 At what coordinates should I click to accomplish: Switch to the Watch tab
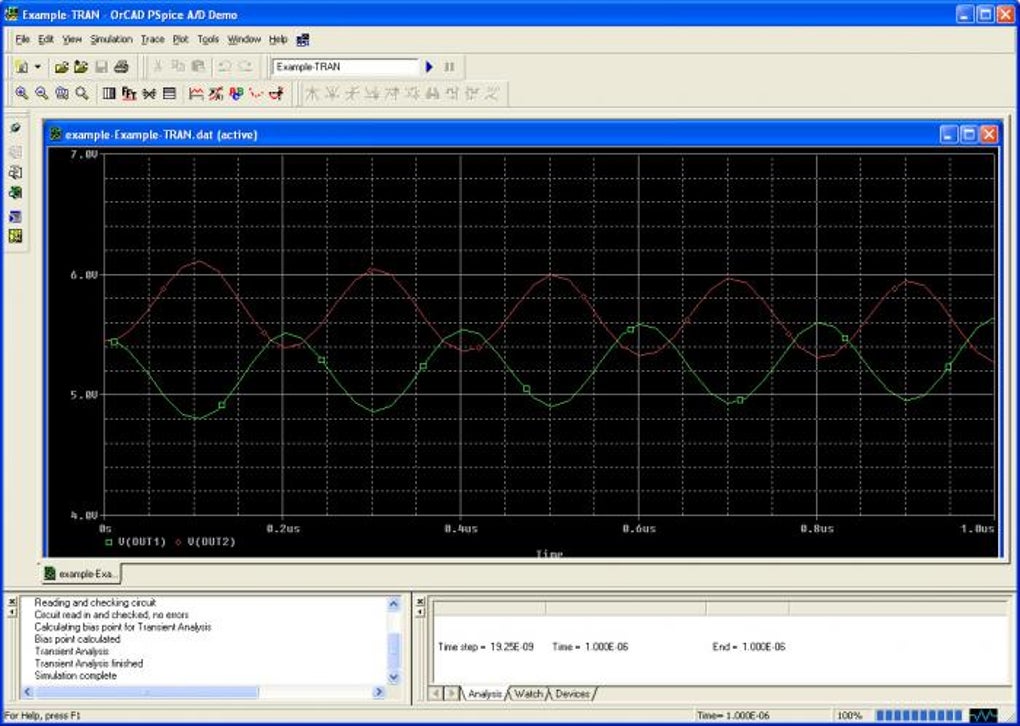point(528,693)
